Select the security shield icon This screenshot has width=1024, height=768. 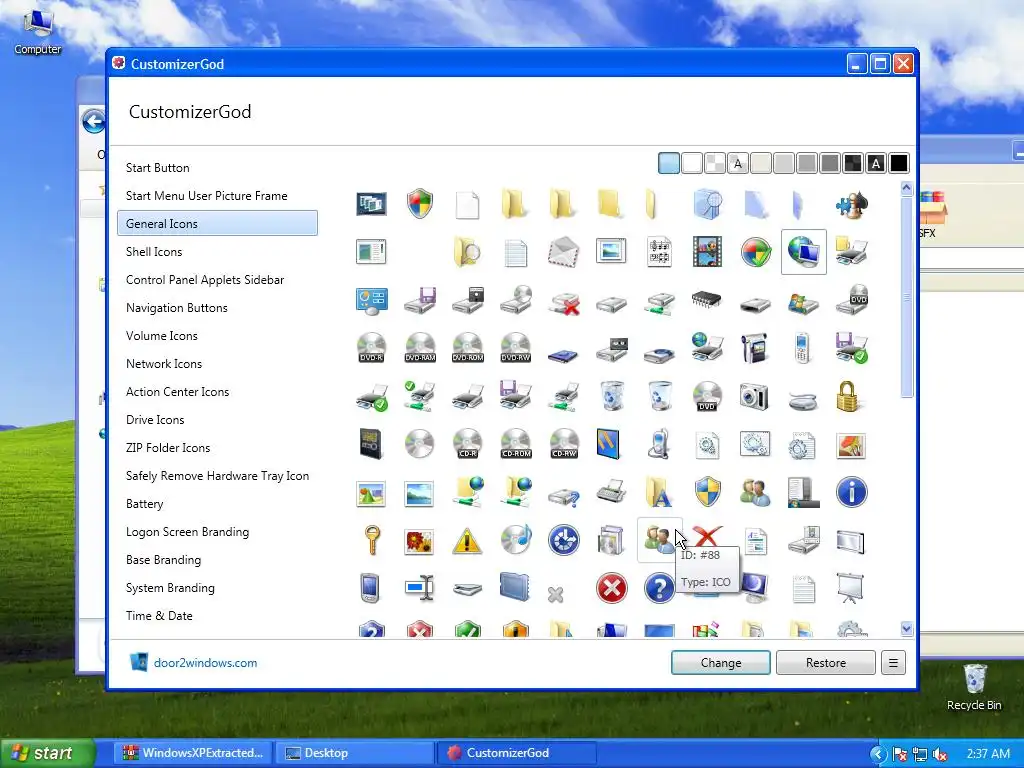(x=420, y=204)
